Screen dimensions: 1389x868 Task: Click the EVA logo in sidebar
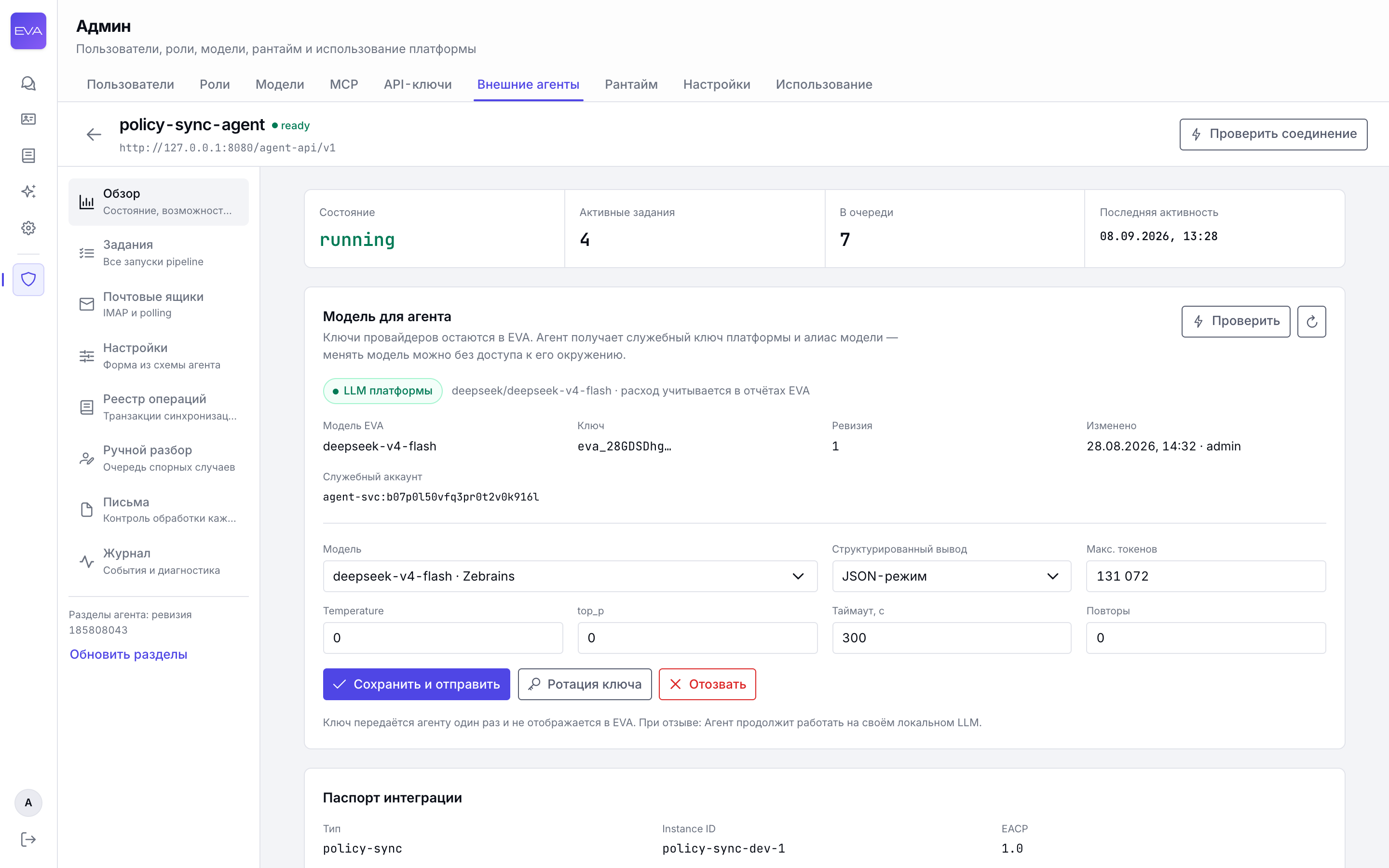pos(28,31)
